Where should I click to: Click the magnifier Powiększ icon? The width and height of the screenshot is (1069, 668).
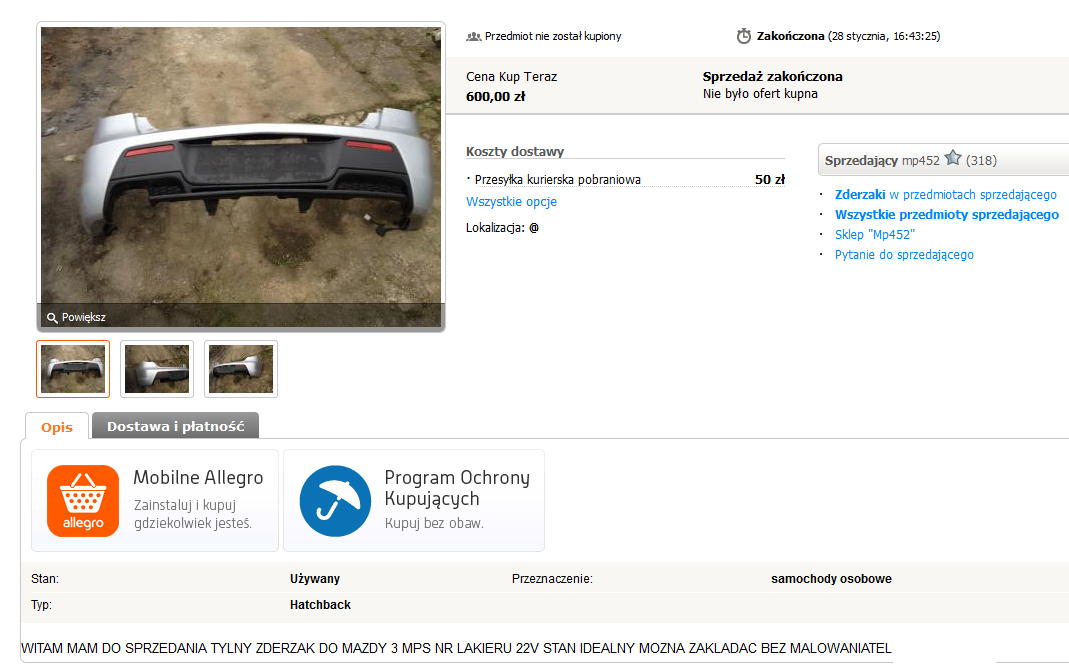coord(52,318)
